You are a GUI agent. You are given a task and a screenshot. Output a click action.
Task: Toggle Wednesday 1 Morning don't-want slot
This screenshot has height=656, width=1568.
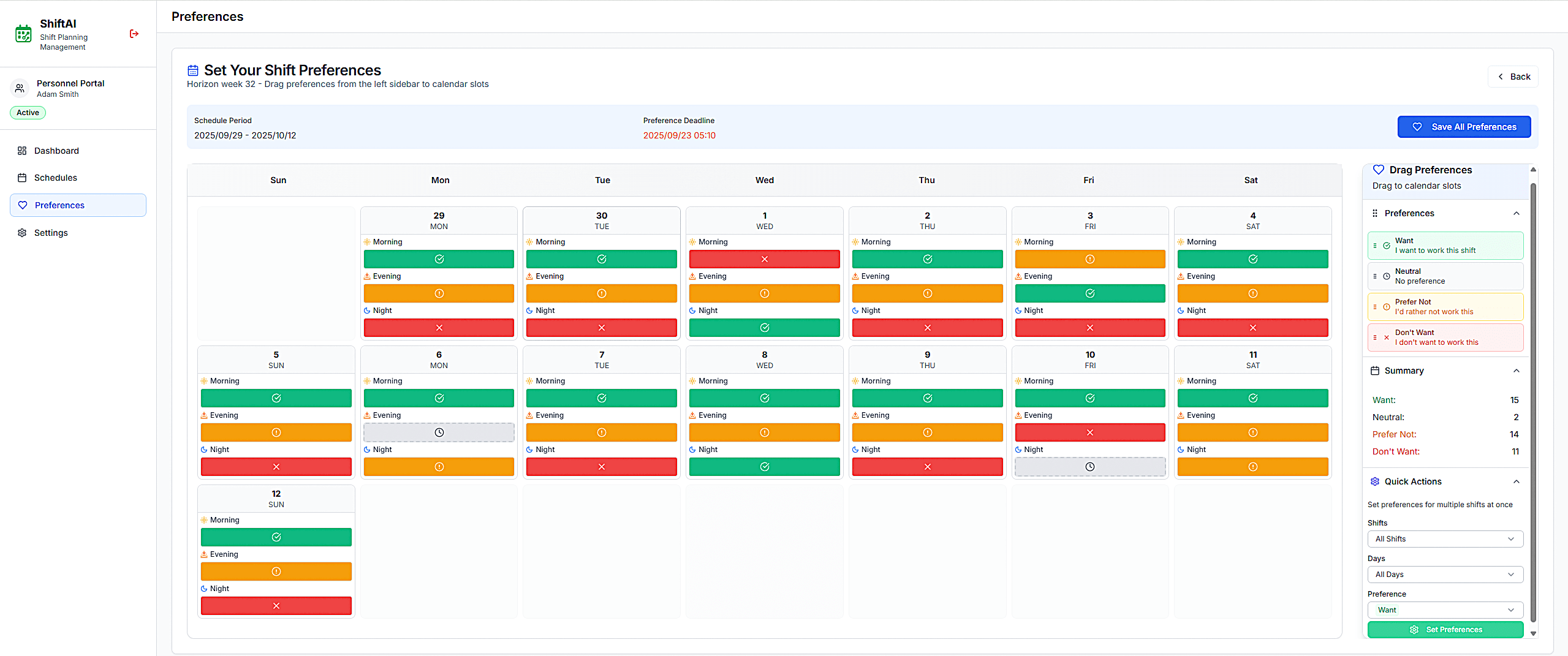click(x=764, y=259)
